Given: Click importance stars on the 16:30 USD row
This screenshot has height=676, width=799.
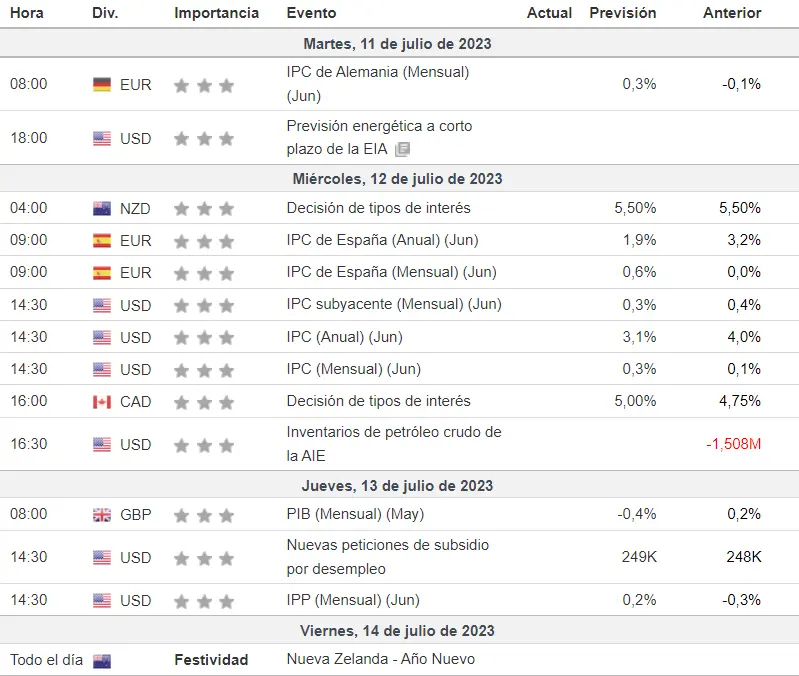Looking at the screenshot, I should tap(204, 446).
